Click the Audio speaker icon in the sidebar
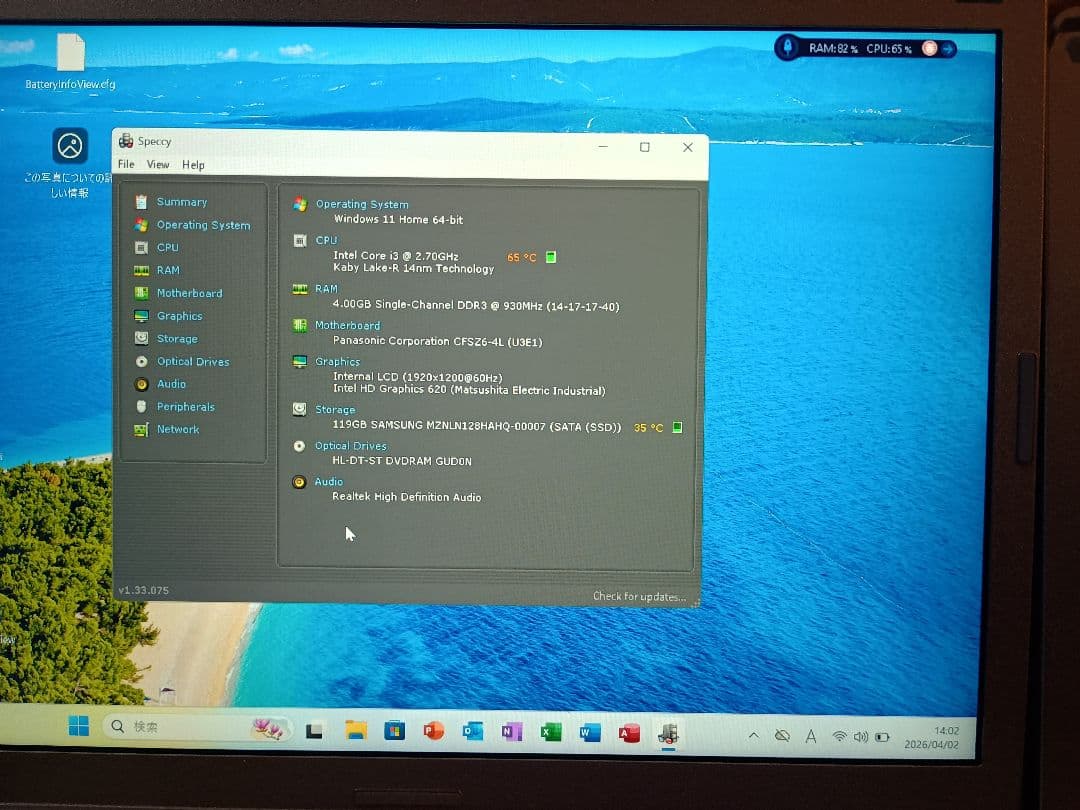The width and height of the screenshot is (1080, 810). pos(142,384)
